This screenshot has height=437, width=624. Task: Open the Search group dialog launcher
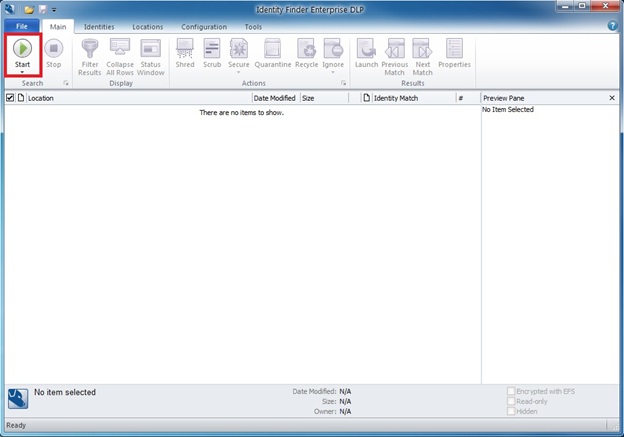[66, 83]
